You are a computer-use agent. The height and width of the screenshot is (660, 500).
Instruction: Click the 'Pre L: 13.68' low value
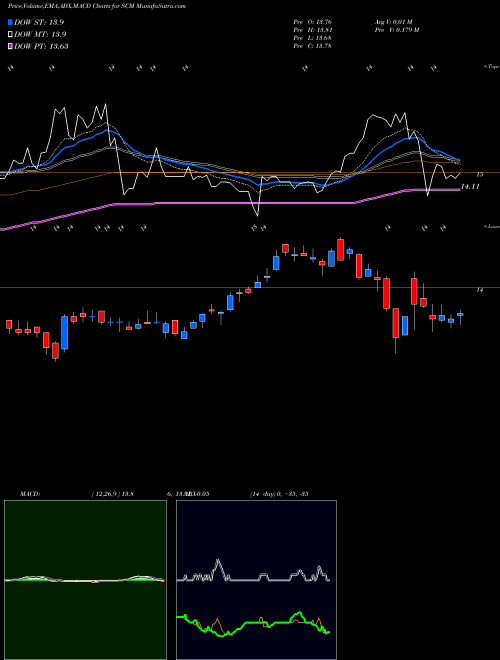[x=313, y=37]
